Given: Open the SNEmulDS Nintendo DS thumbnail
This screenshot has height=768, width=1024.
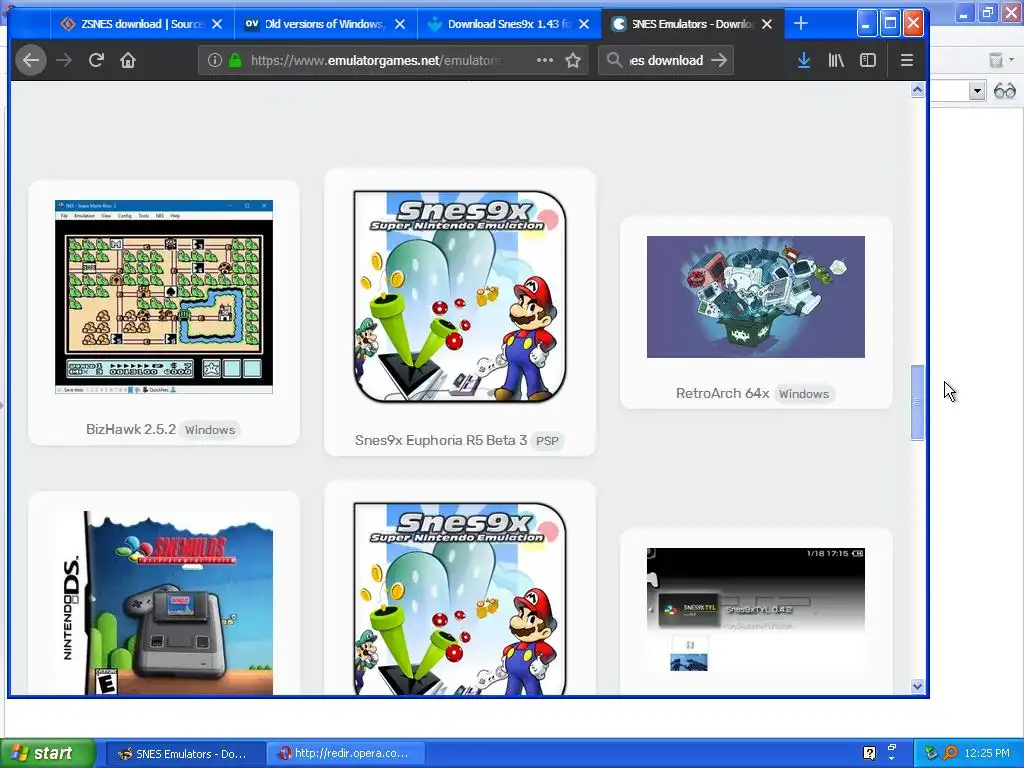Looking at the screenshot, I should pyautogui.click(x=164, y=603).
